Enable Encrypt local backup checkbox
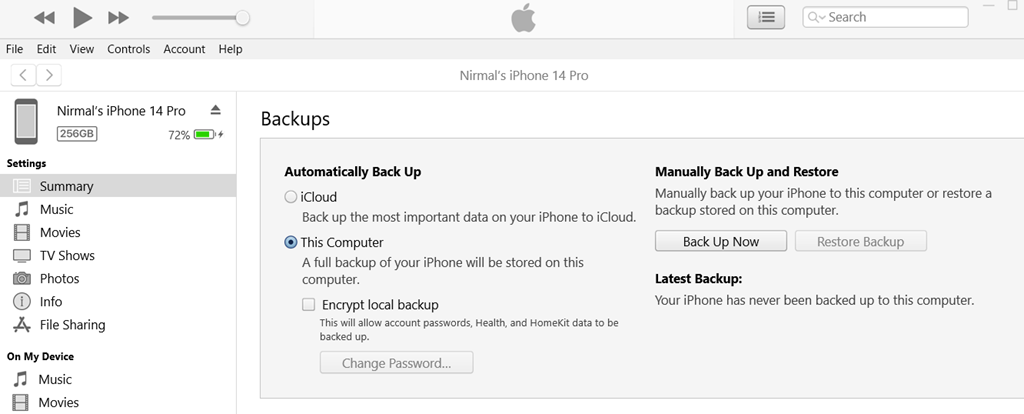This screenshot has width=1024, height=414. pyautogui.click(x=308, y=304)
